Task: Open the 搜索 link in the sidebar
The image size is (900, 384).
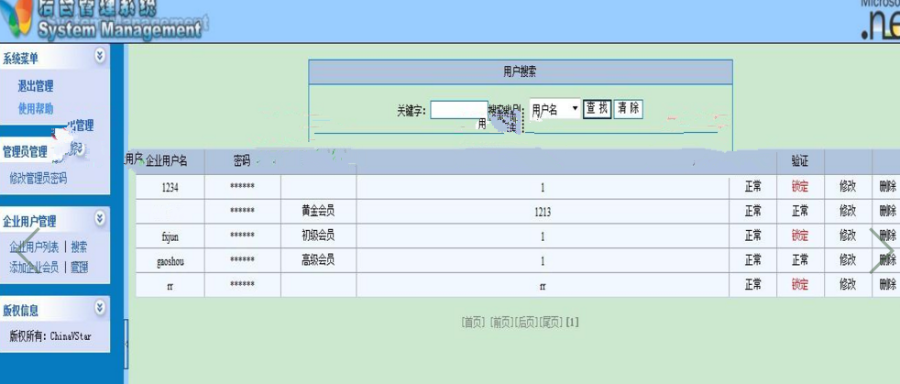Action: point(79,247)
